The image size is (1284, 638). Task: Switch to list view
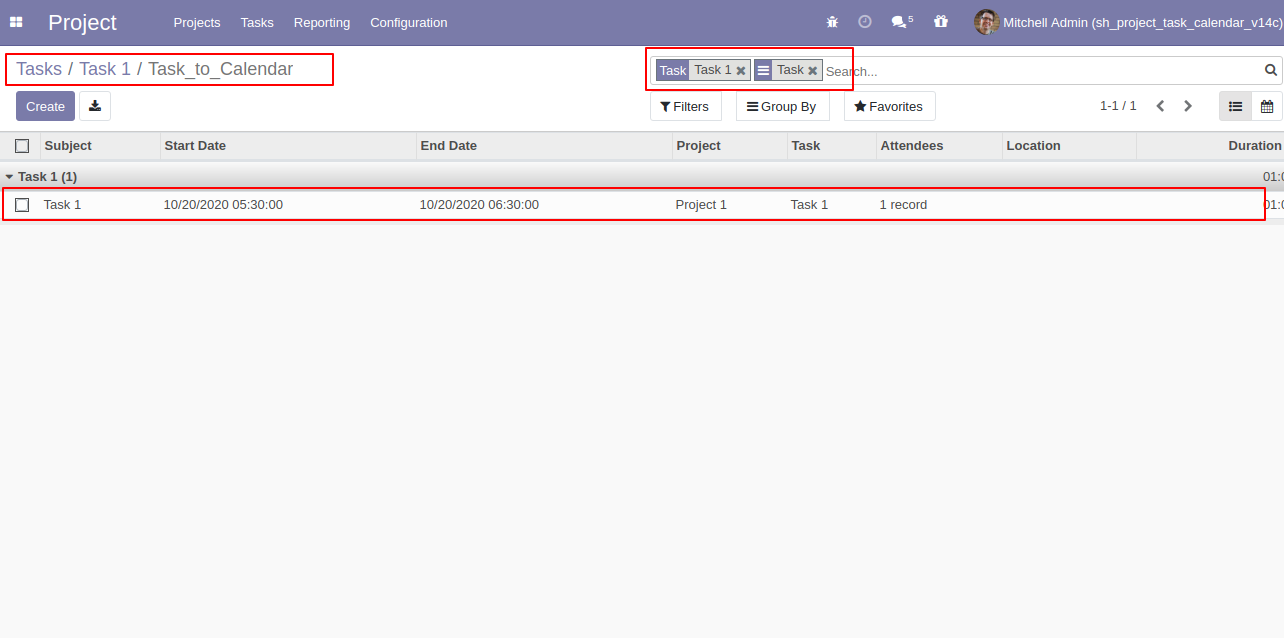point(1235,106)
